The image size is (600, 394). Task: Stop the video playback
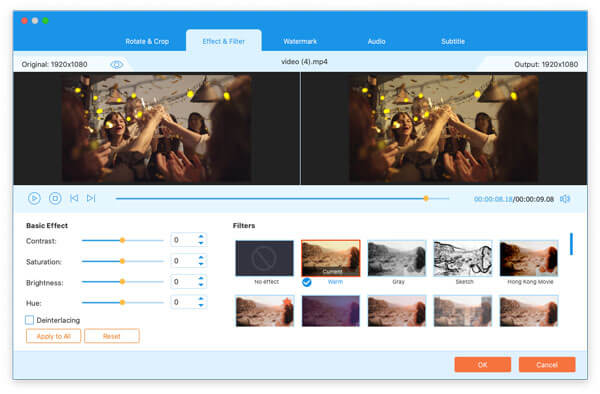pyautogui.click(x=55, y=198)
